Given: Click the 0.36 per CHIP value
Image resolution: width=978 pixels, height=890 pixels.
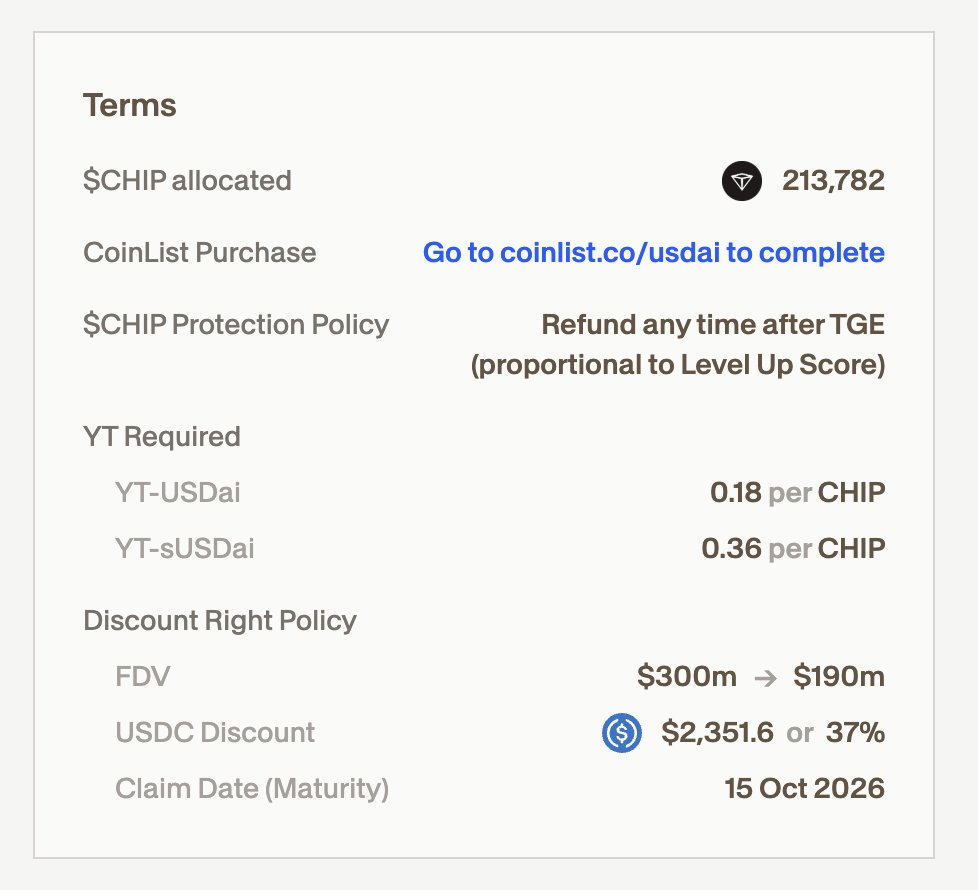Looking at the screenshot, I should point(792,549).
